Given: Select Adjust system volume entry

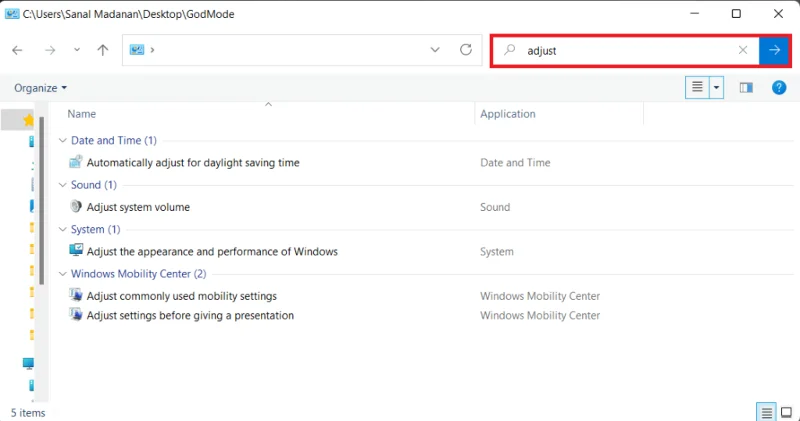Looking at the screenshot, I should click(138, 207).
